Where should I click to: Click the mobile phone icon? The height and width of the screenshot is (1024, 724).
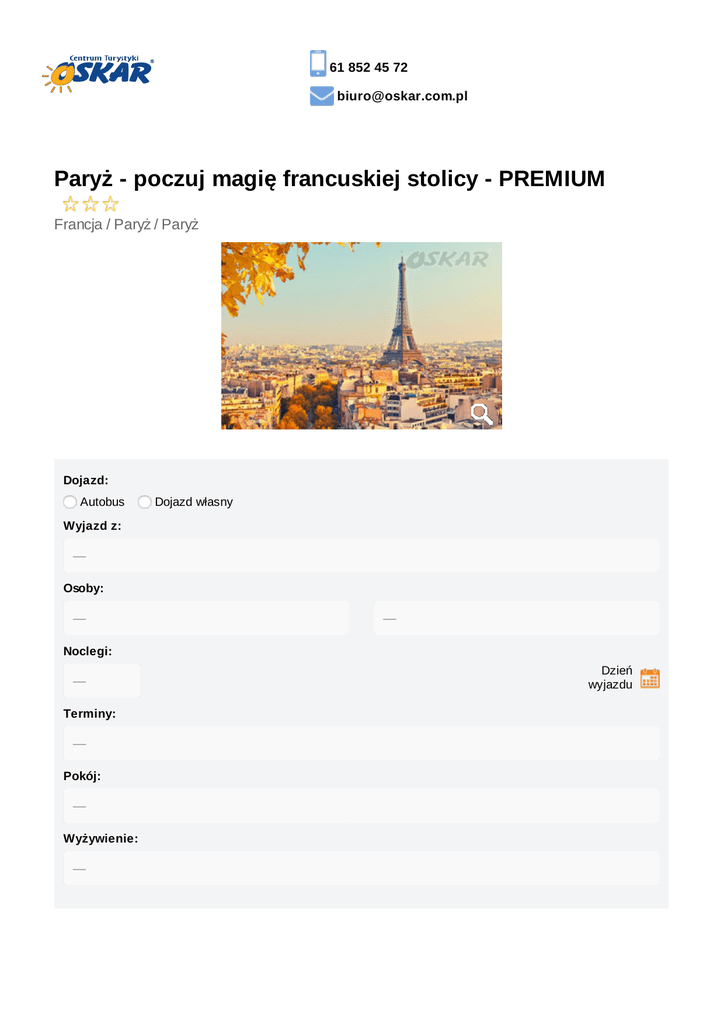tap(318, 63)
